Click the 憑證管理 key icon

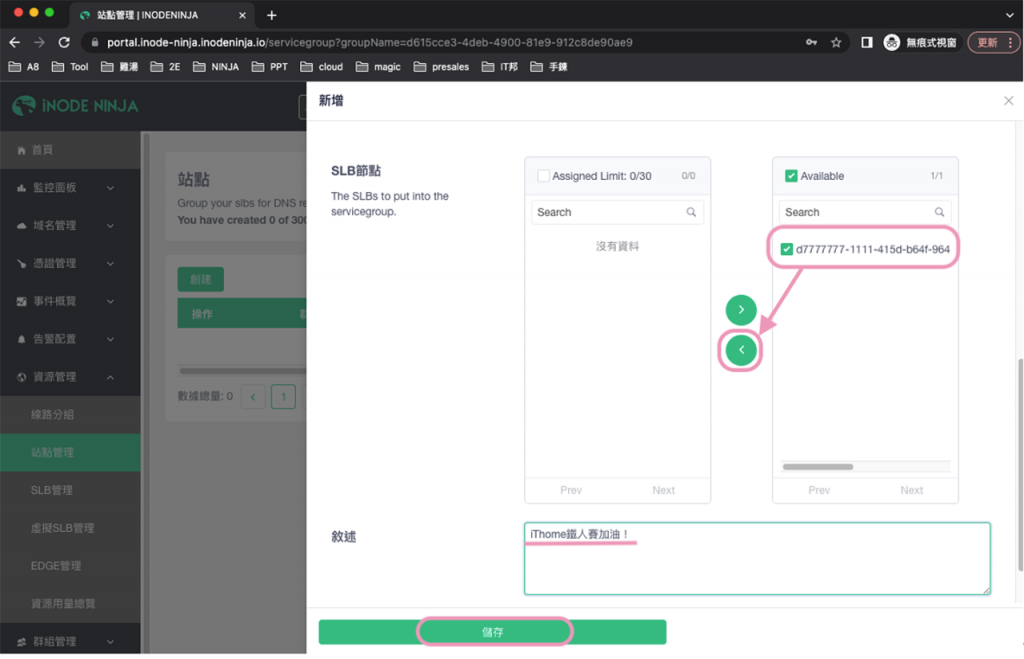22,263
